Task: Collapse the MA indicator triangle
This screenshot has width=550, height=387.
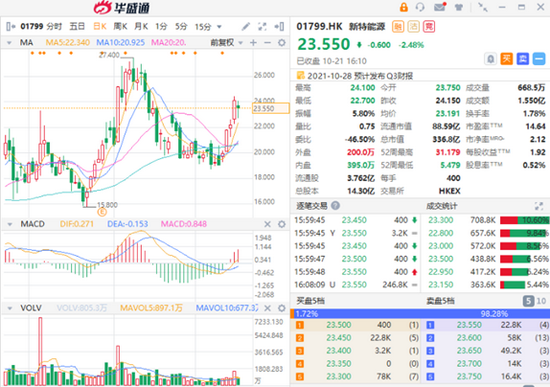Action: point(9,43)
